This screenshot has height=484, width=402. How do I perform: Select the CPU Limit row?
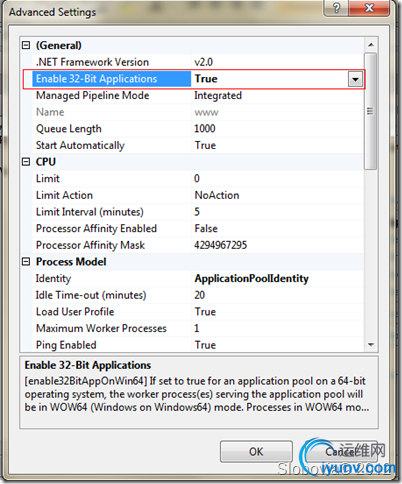point(197,179)
